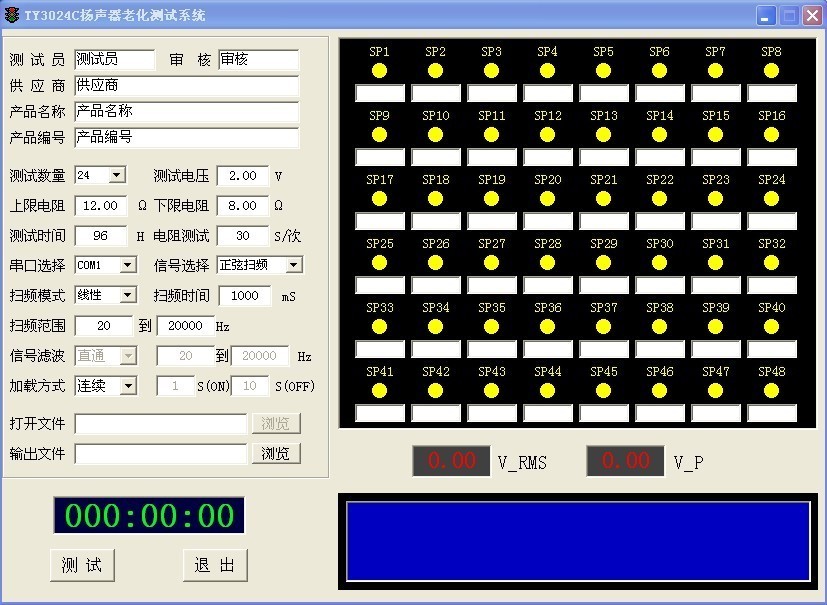The height and width of the screenshot is (605, 827).
Task: Click the 测试时间 field showing 96
Action: coord(101,236)
